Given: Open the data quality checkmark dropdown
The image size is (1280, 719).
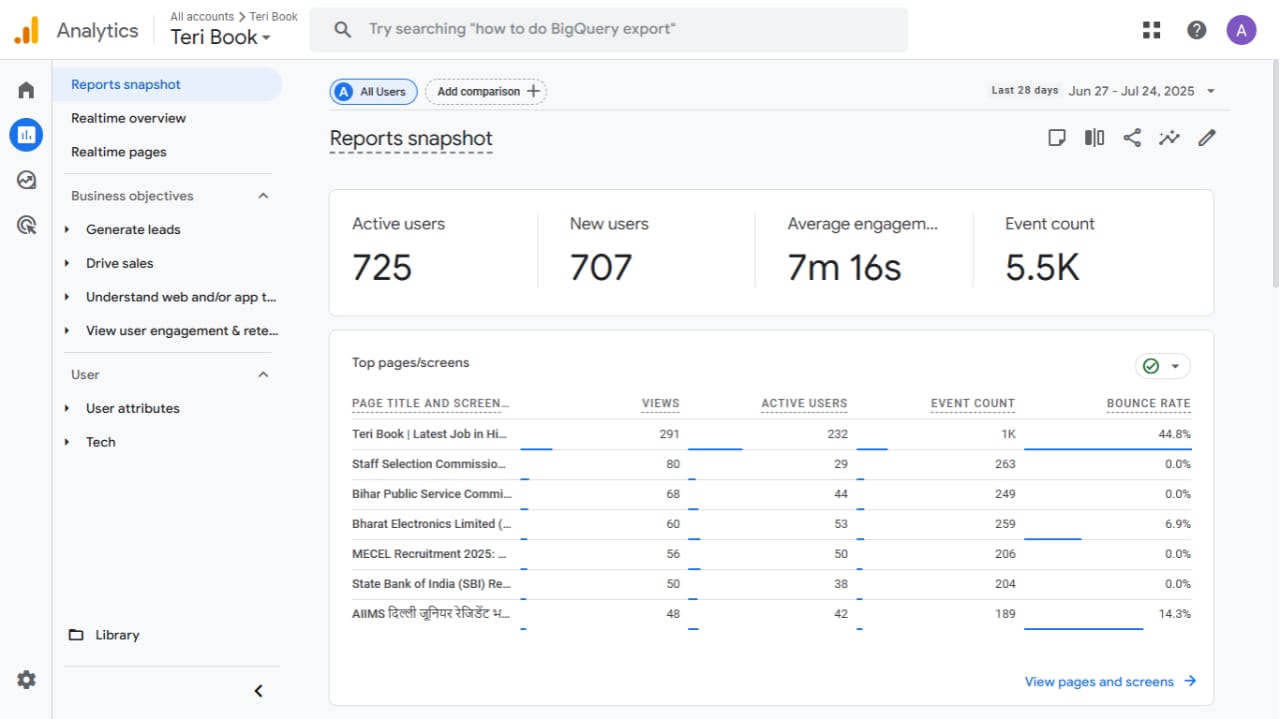Looking at the screenshot, I should 1162,366.
